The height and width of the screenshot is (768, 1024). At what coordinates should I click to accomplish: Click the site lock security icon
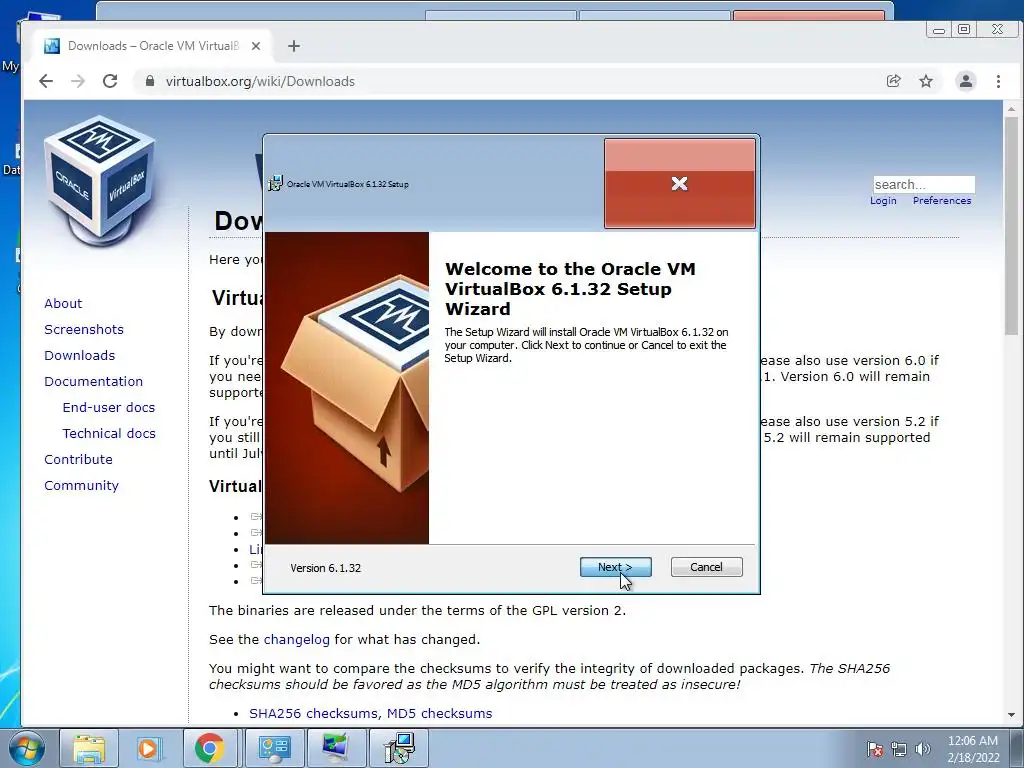coord(150,81)
